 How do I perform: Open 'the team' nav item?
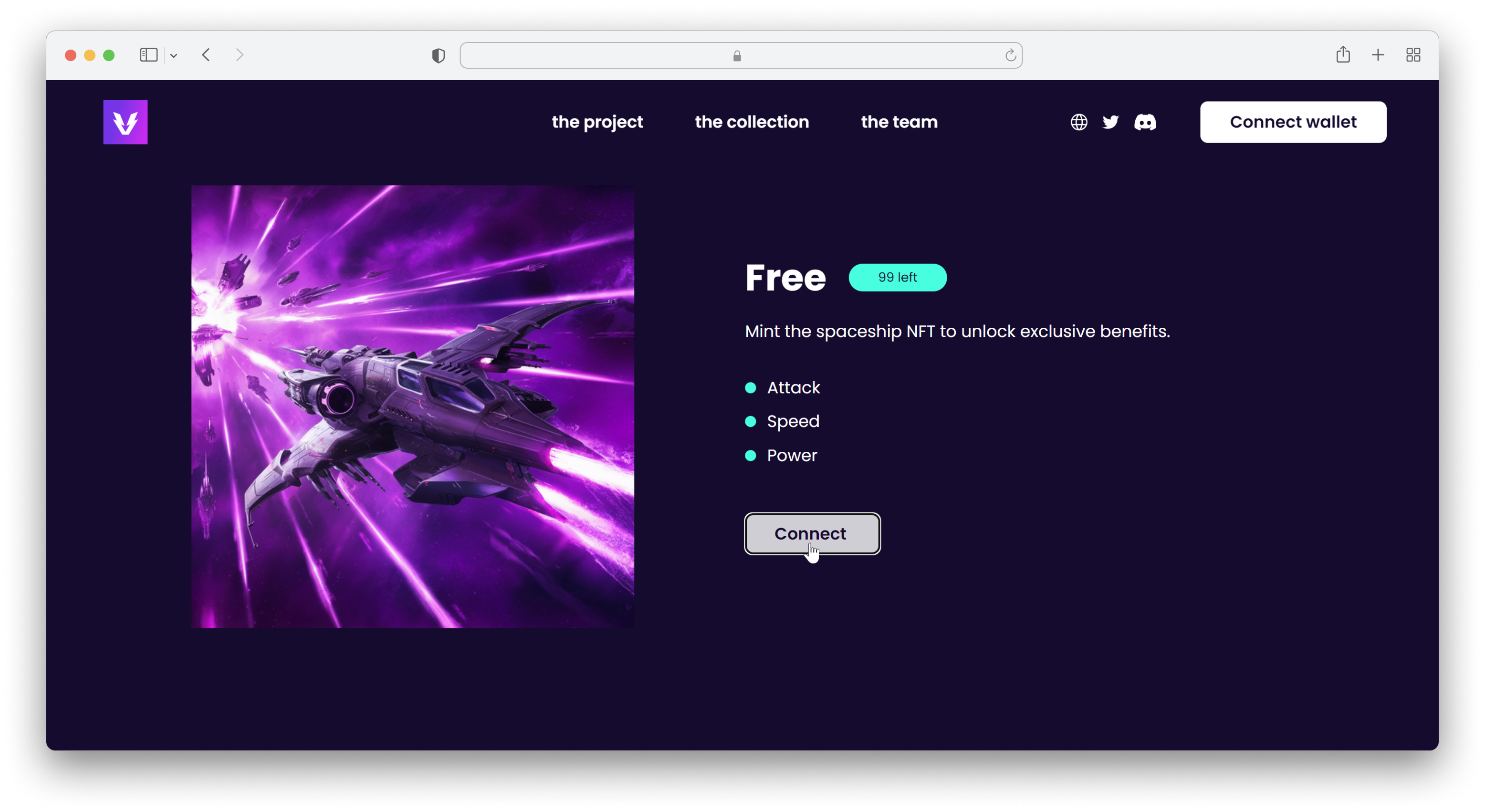(899, 122)
